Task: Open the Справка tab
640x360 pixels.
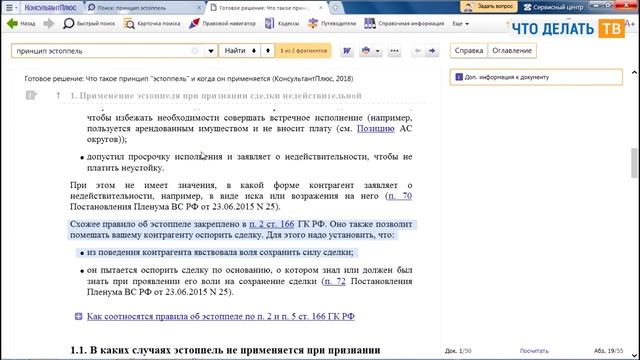Action: tap(469, 51)
